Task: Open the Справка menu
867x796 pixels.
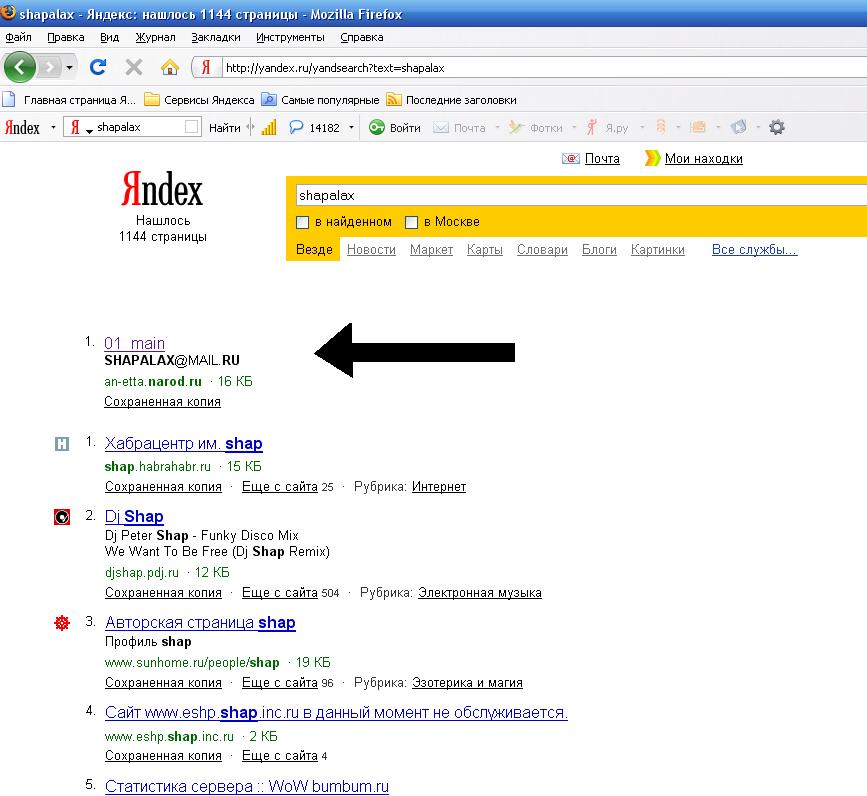Action: (362, 38)
